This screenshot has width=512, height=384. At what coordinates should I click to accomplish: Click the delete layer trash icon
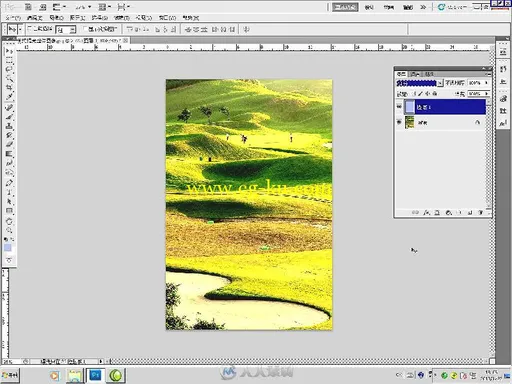coord(481,212)
